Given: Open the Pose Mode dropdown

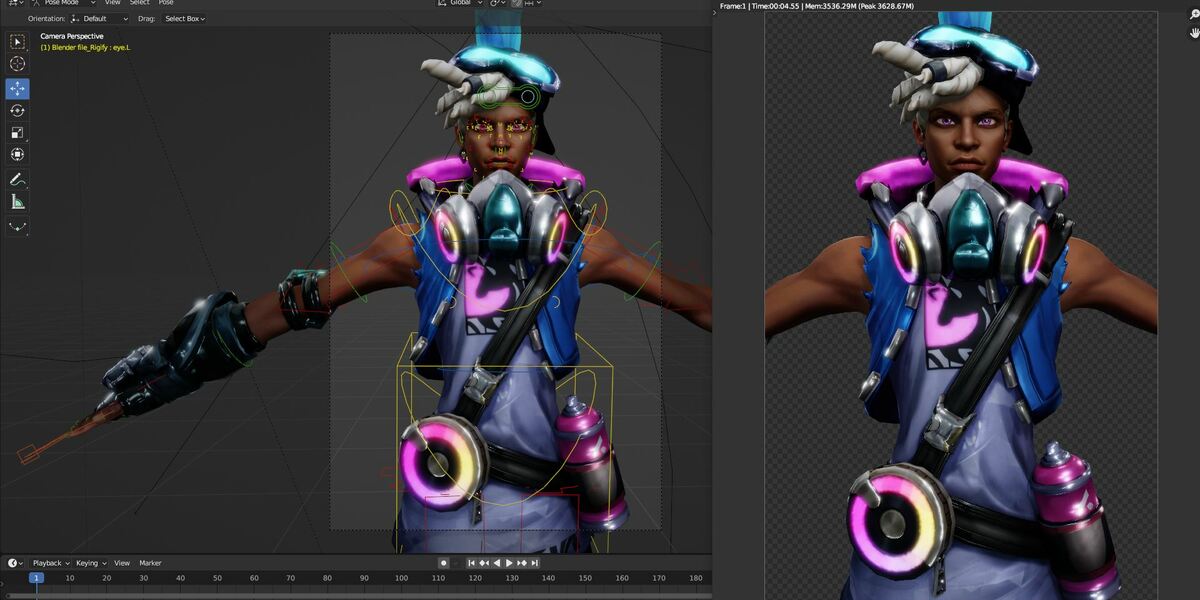Looking at the screenshot, I should [x=64, y=3].
